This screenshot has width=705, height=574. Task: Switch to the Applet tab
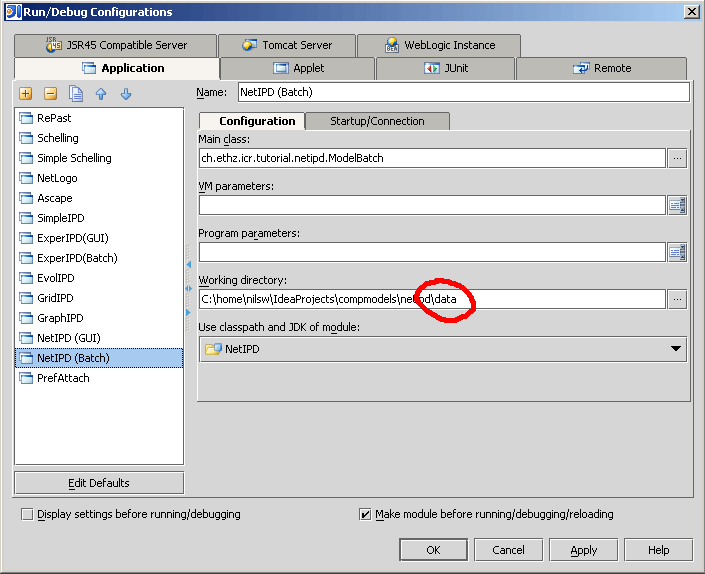298,68
